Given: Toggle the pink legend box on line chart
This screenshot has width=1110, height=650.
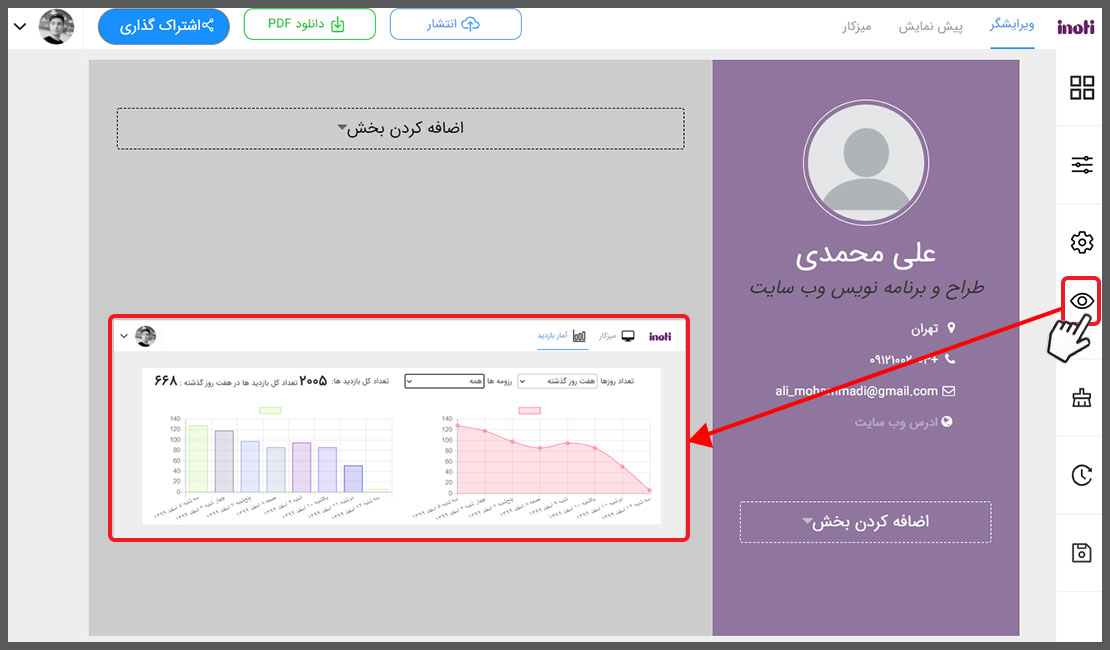Looking at the screenshot, I should pyautogui.click(x=529, y=410).
